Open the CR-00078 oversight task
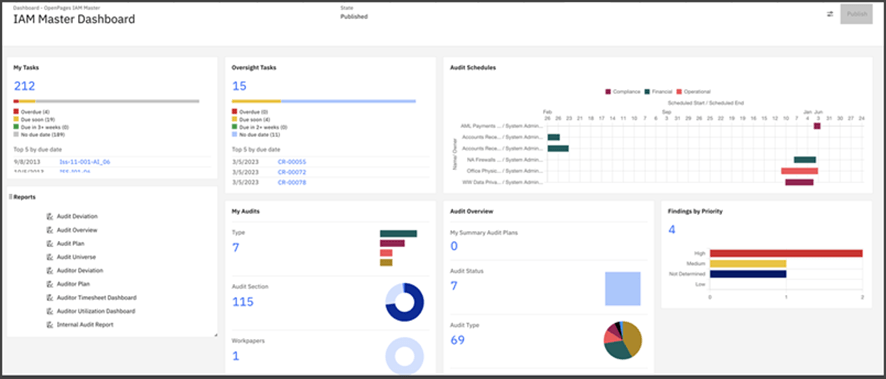Screen dimensions: 886x379 (x=292, y=182)
